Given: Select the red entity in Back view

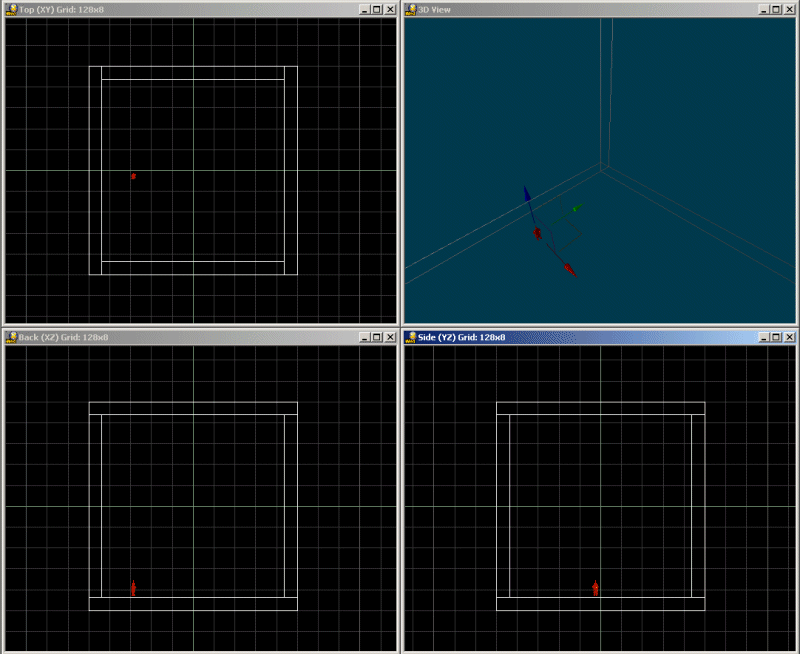Looking at the screenshot, I should [x=133, y=588].
